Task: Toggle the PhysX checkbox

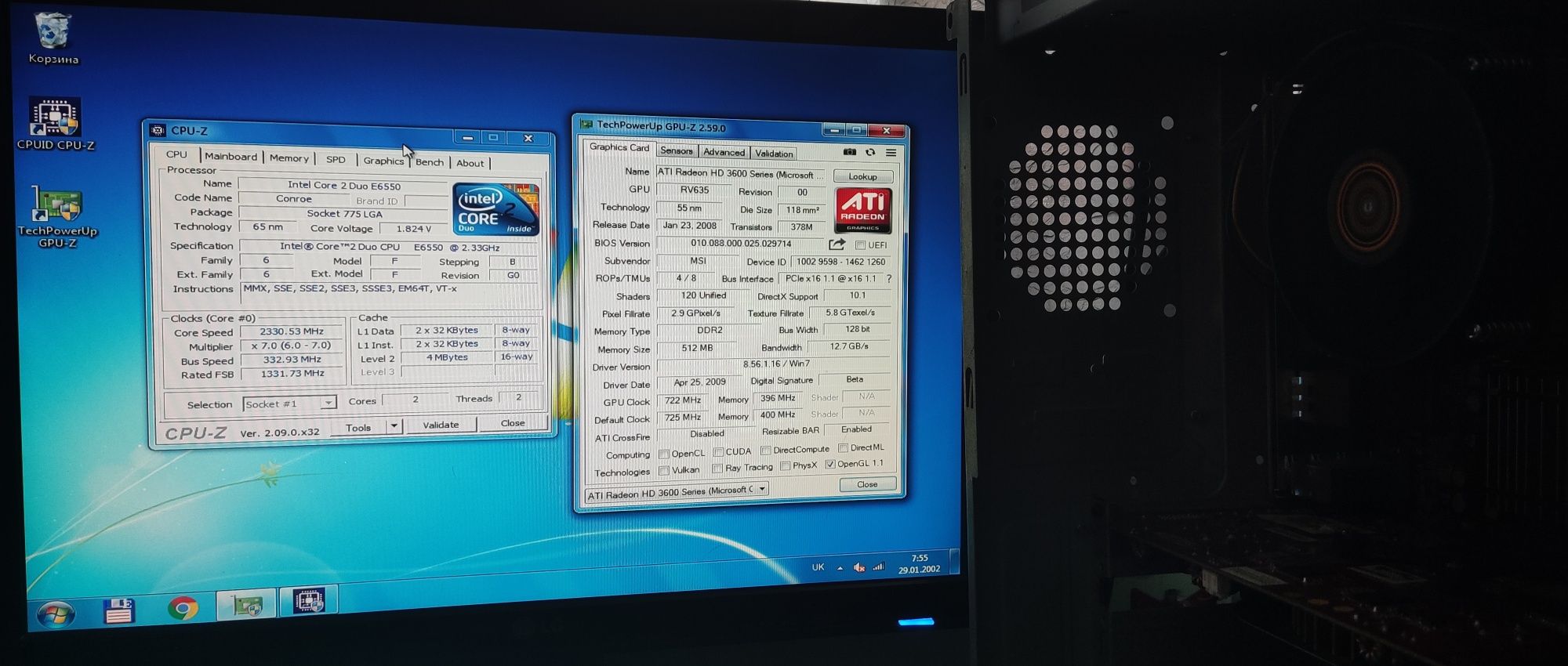Action: click(785, 466)
